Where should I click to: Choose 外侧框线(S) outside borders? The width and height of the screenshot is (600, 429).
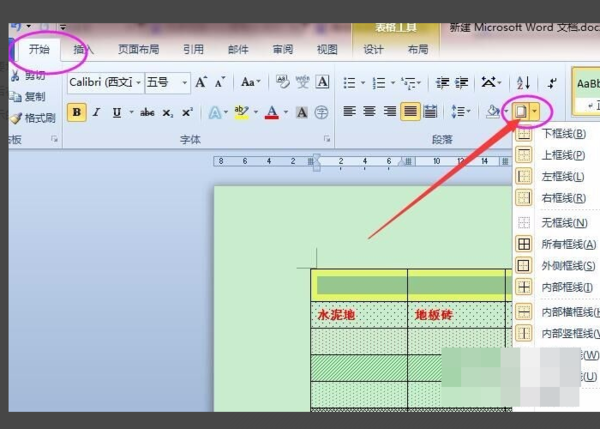click(x=556, y=265)
